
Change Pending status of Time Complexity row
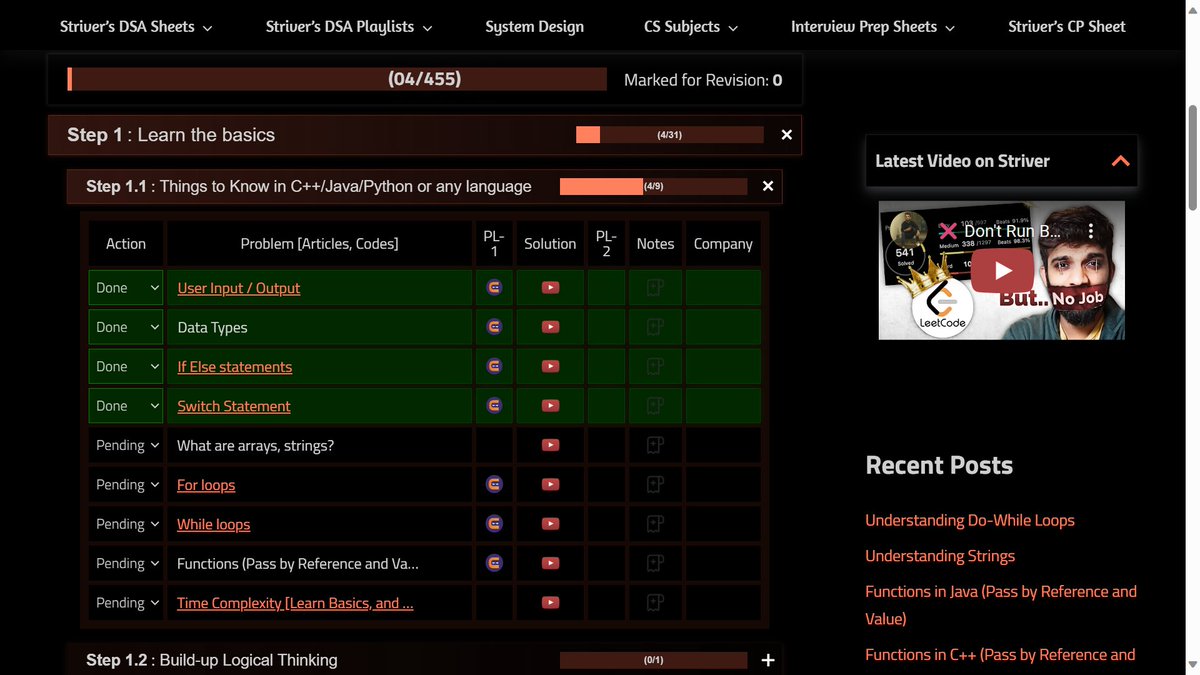[126, 603]
